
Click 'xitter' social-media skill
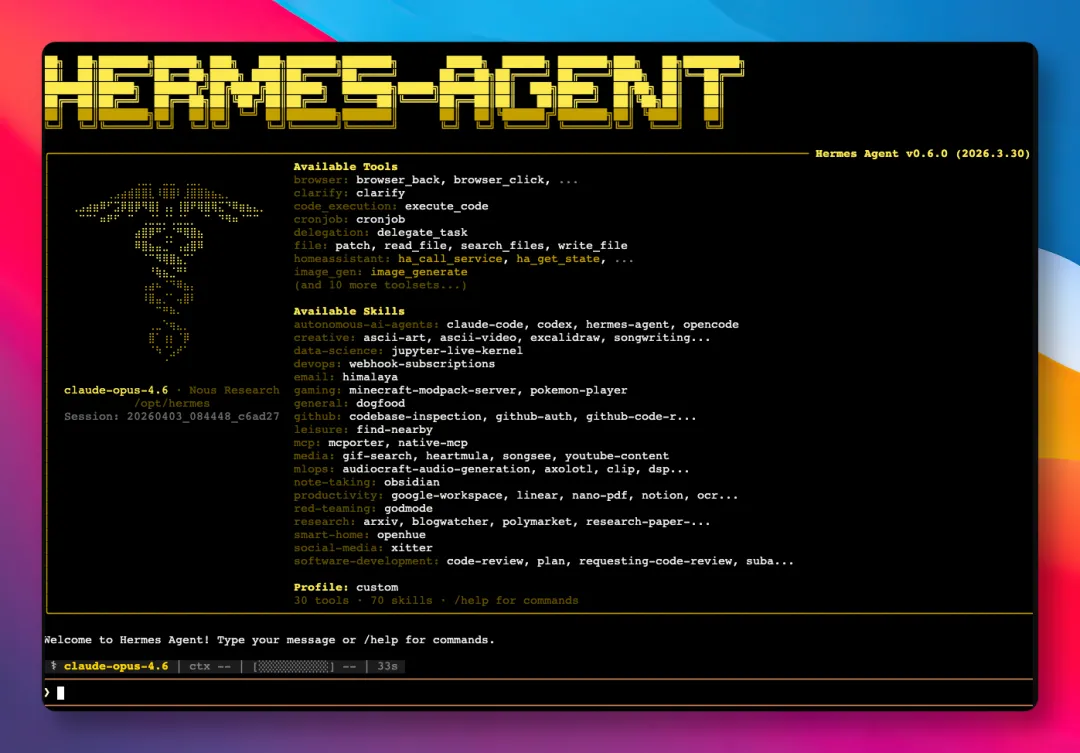pos(412,547)
